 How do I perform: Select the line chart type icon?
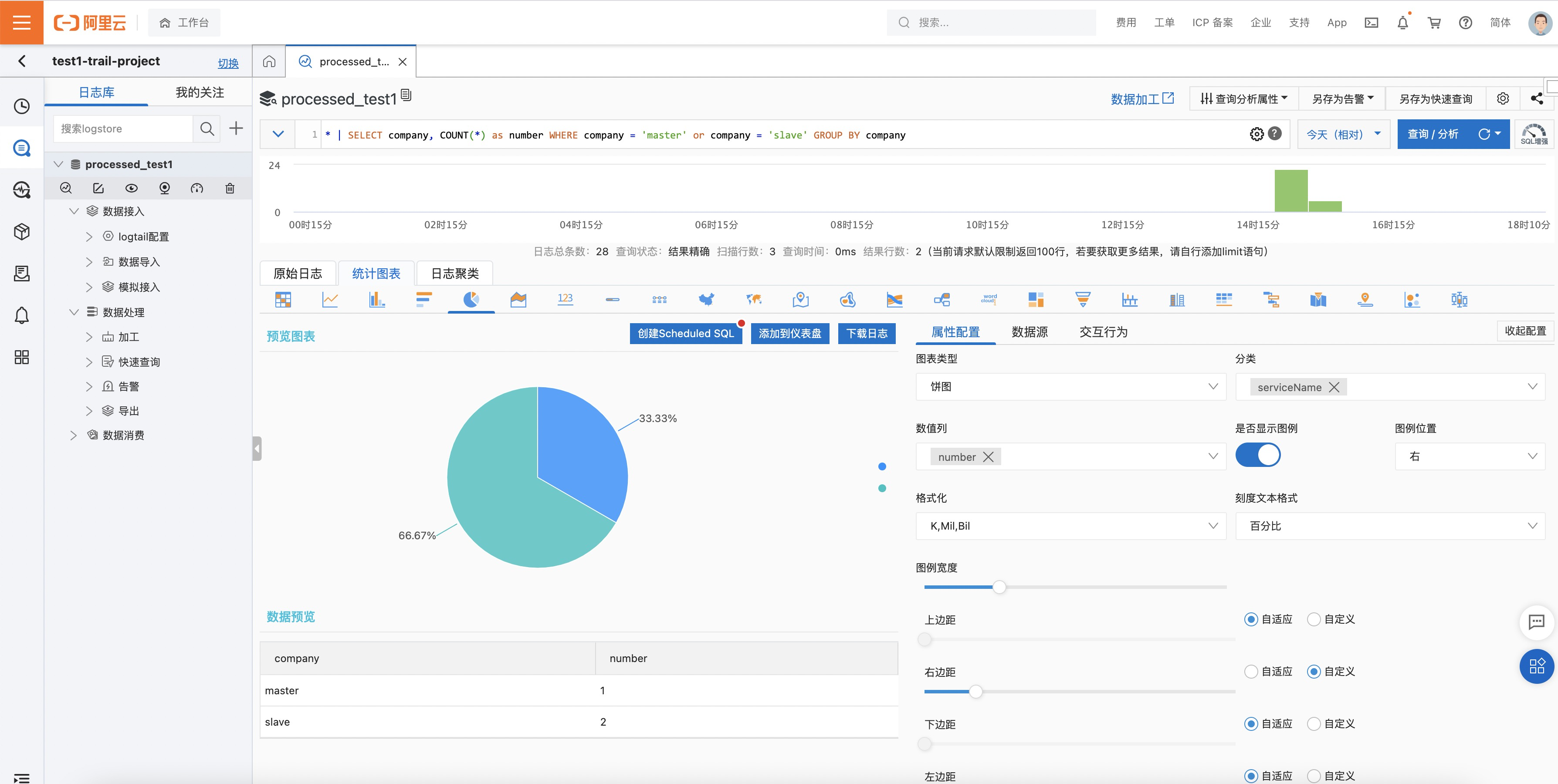pos(330,299)
